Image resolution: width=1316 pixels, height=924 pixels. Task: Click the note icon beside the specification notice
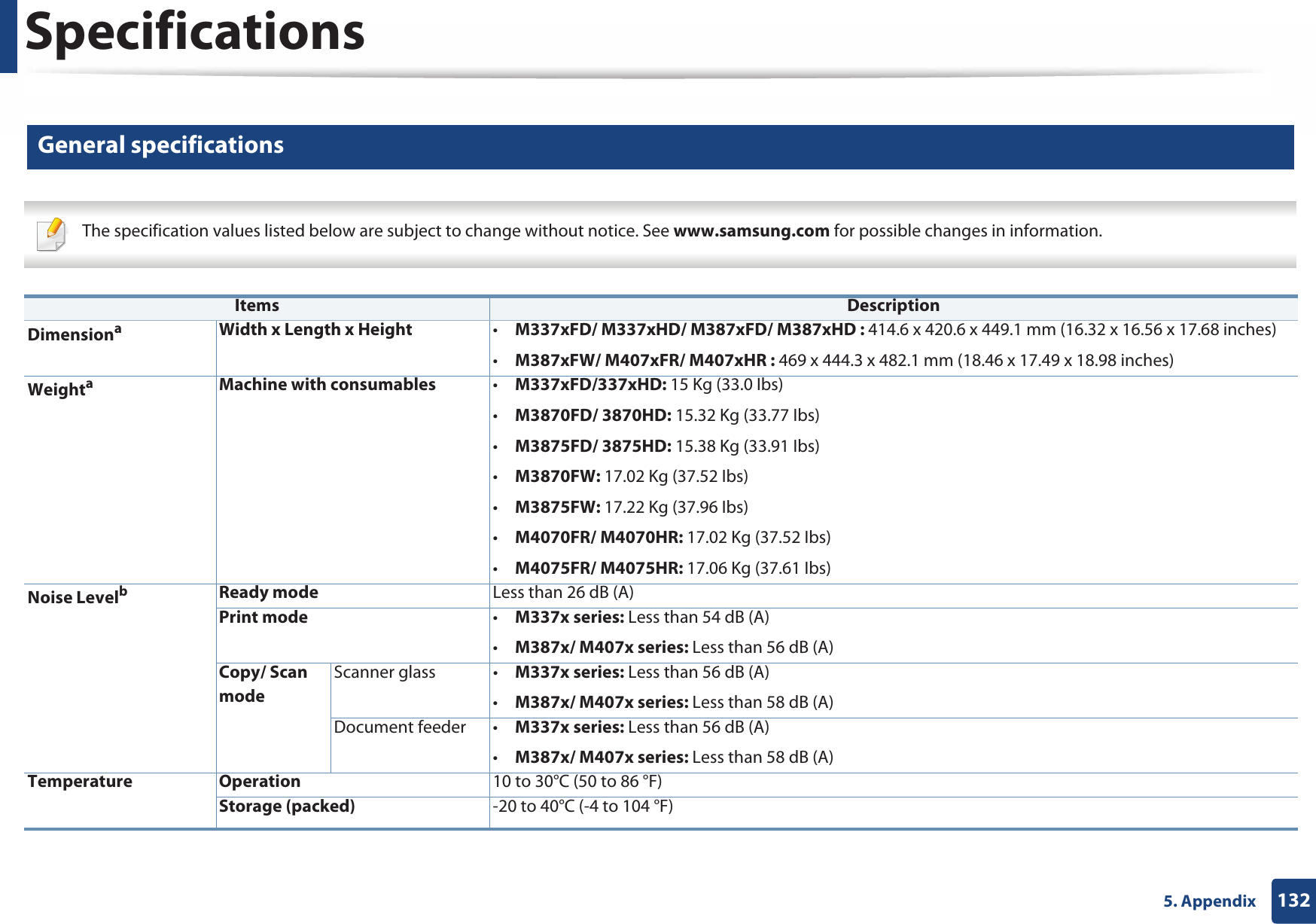click(x=51, y=233)
